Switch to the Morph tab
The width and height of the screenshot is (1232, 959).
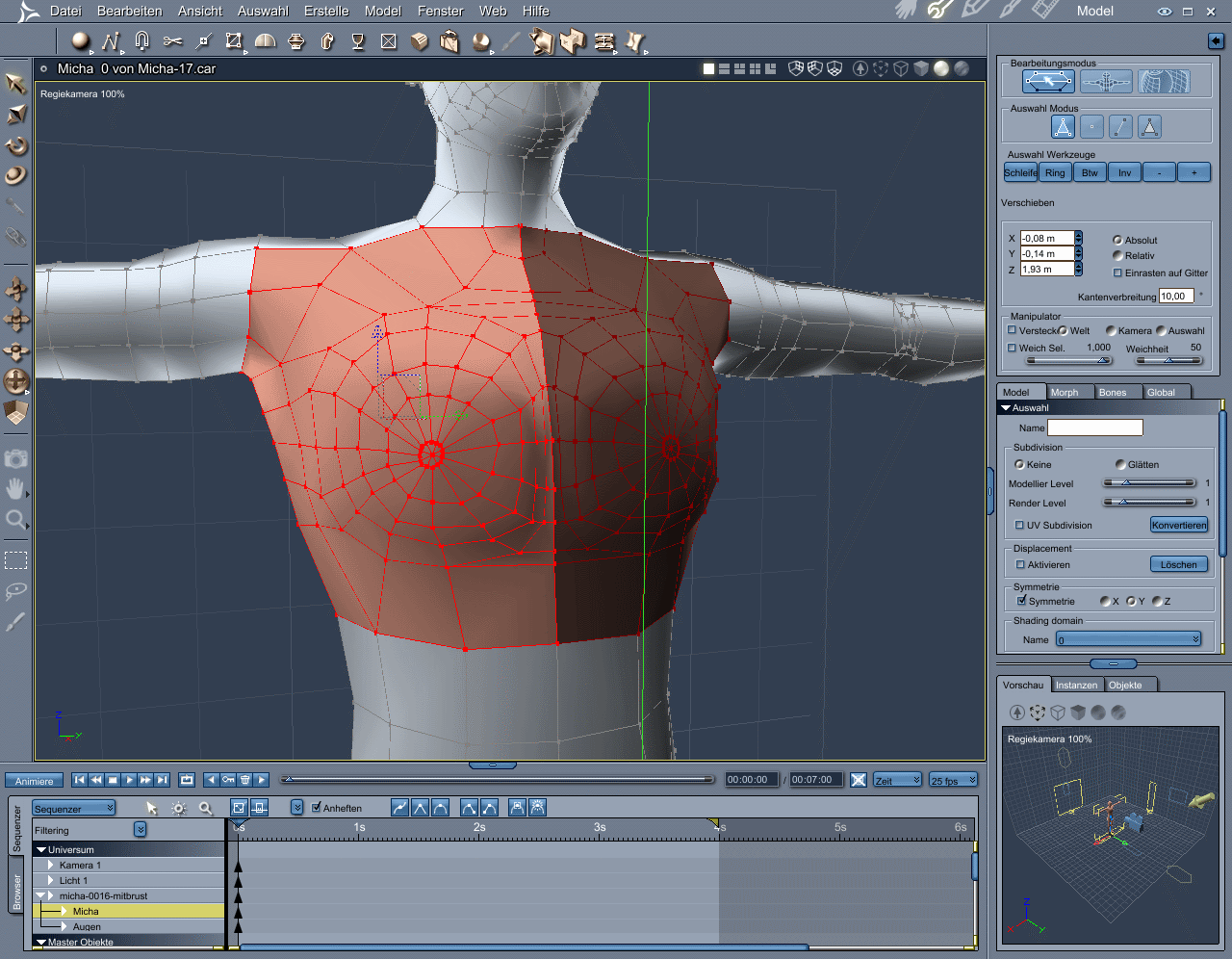[x=1065, y=392]
